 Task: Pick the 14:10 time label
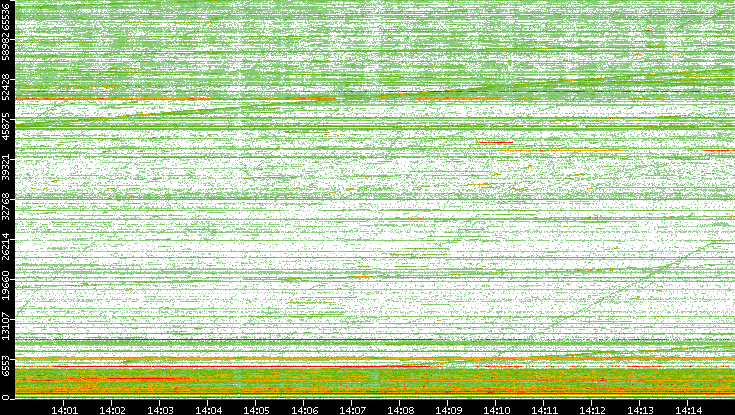coord(496,410)
